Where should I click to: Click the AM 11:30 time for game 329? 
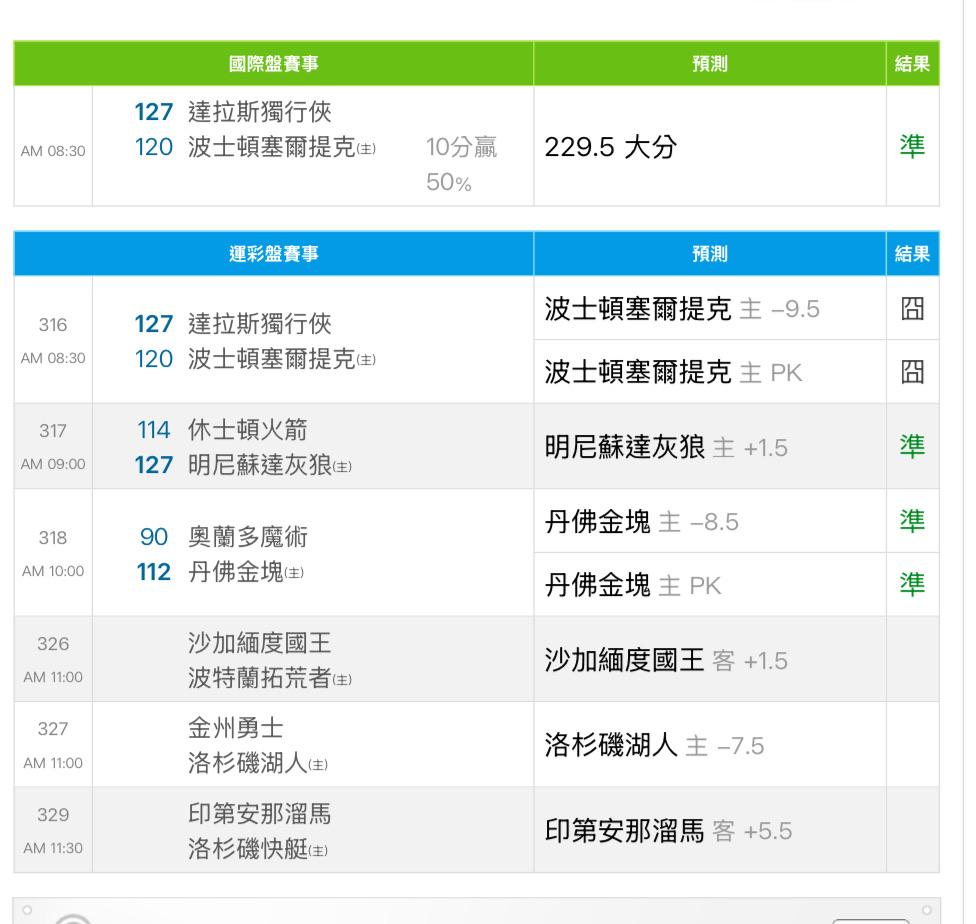point(53,848)
